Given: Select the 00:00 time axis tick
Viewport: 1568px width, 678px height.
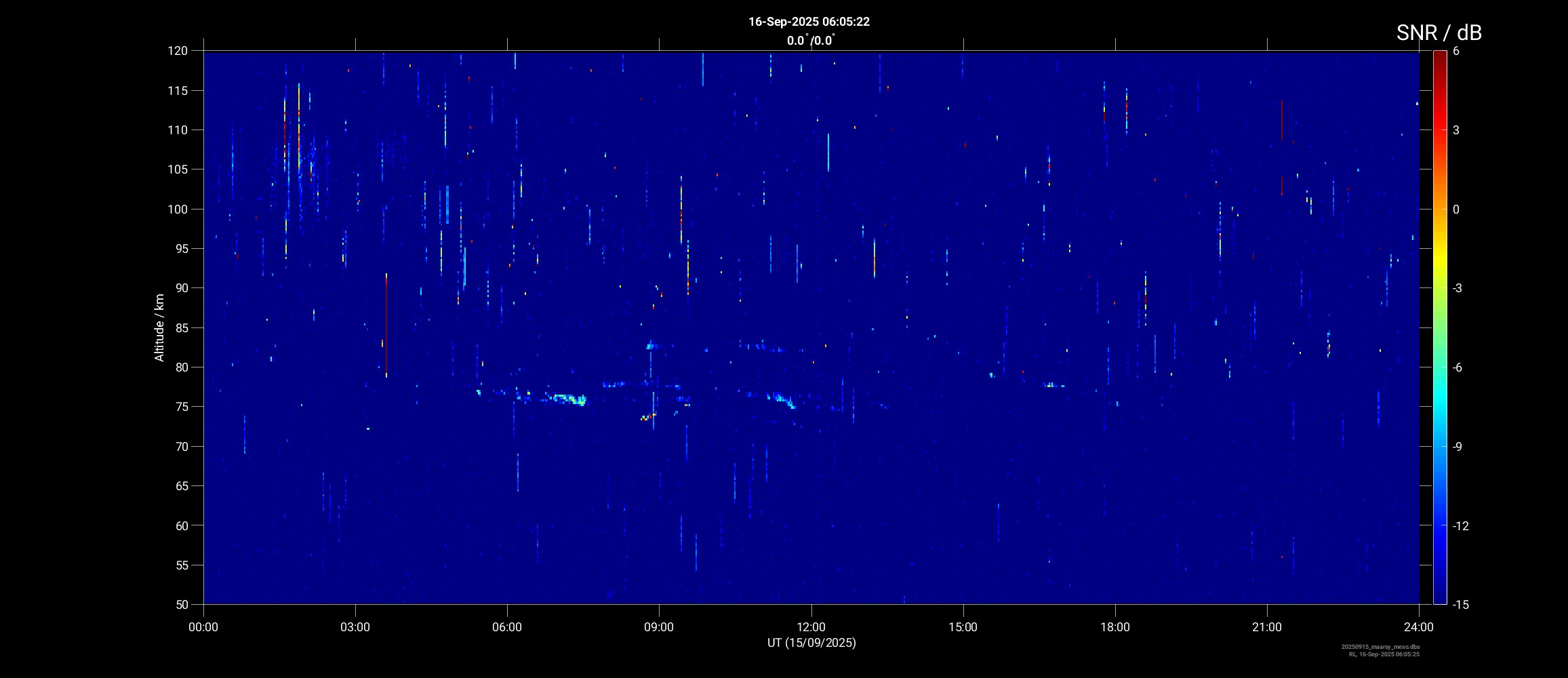Looking at the screenshot, I should point(203,627).
